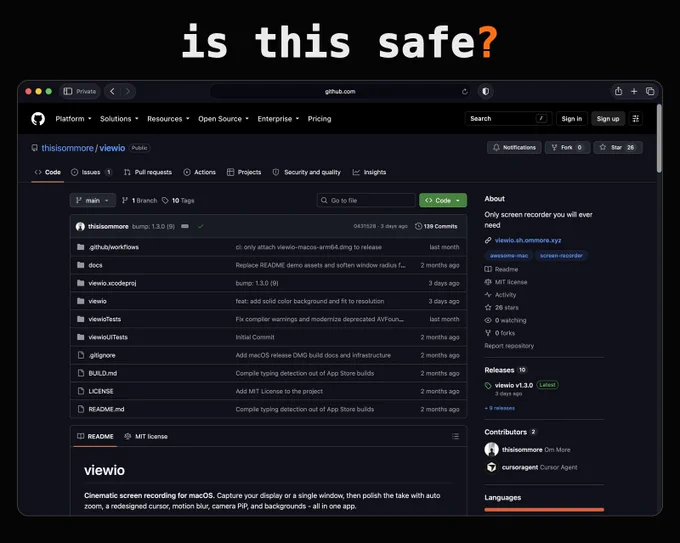Add a new tab with the plus icon

(634, 92)
